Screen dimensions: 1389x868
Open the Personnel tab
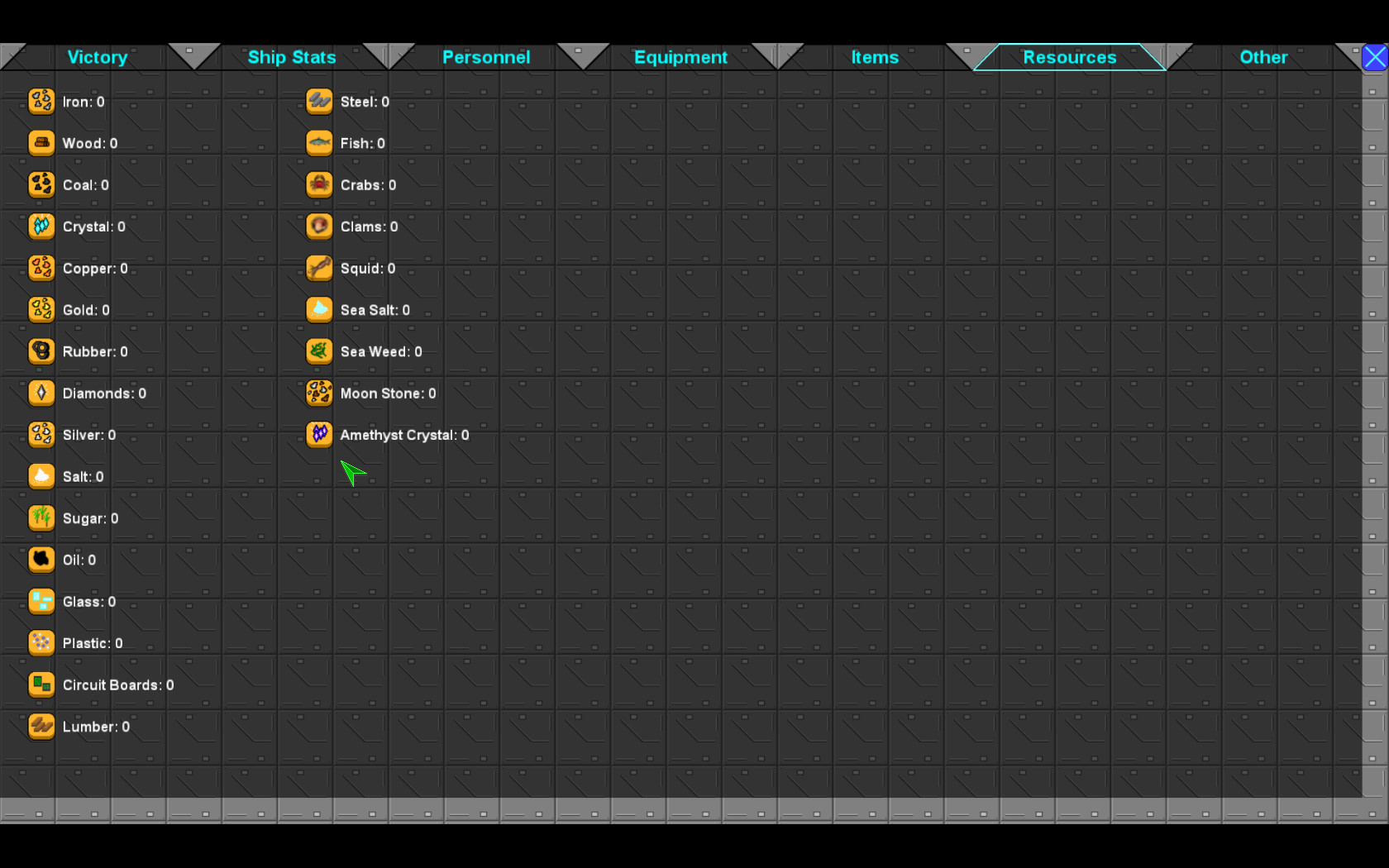tap(486, 57)
